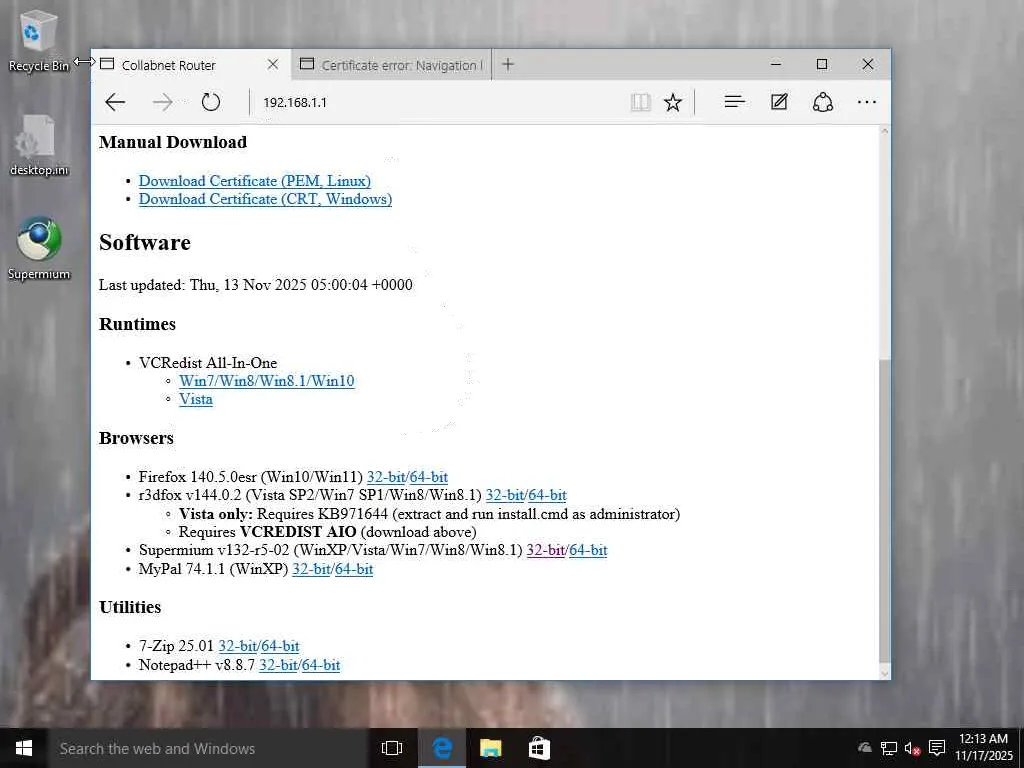The image size is (1024, 768).
Task: Open the Share icon in Edge toolbar
Action: click(x=823, y=102)
